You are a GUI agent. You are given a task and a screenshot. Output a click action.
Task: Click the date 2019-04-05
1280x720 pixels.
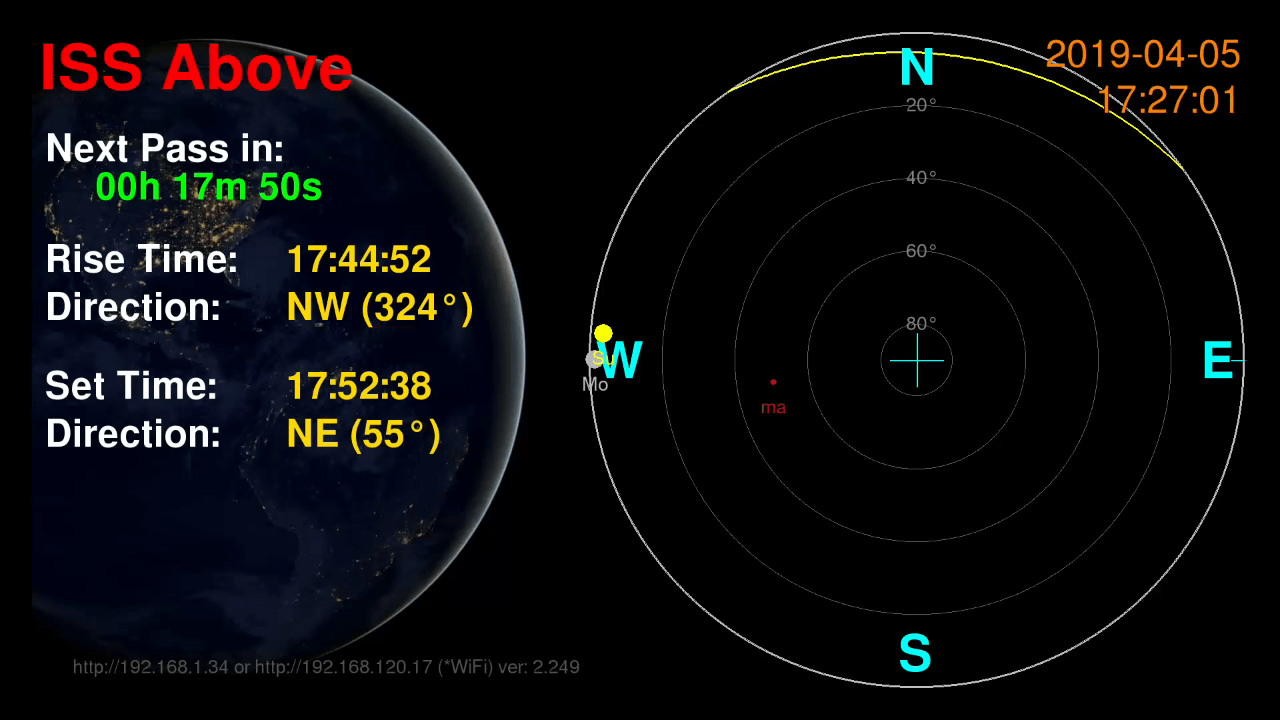1143,54
